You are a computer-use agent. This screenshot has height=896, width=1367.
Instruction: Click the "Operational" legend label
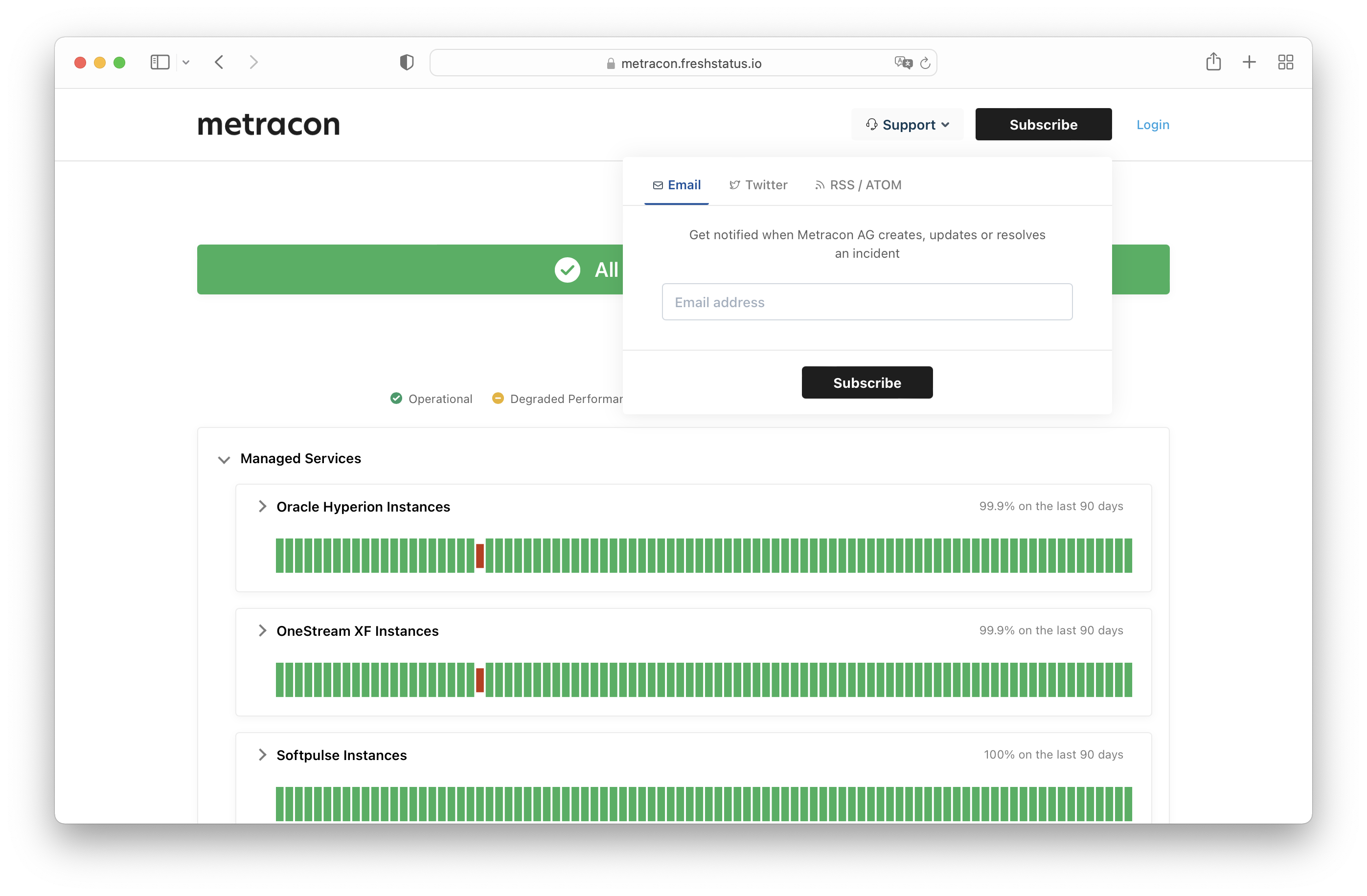coord(440,399)
